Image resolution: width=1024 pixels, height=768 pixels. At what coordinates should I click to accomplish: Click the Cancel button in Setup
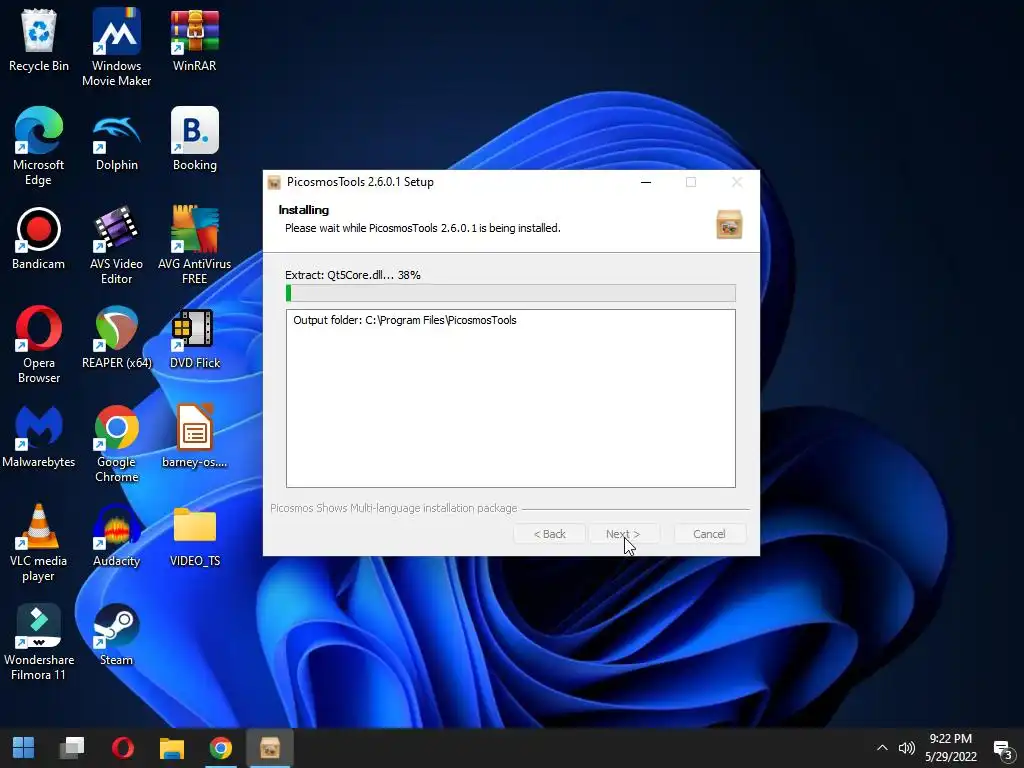(709, 534)
